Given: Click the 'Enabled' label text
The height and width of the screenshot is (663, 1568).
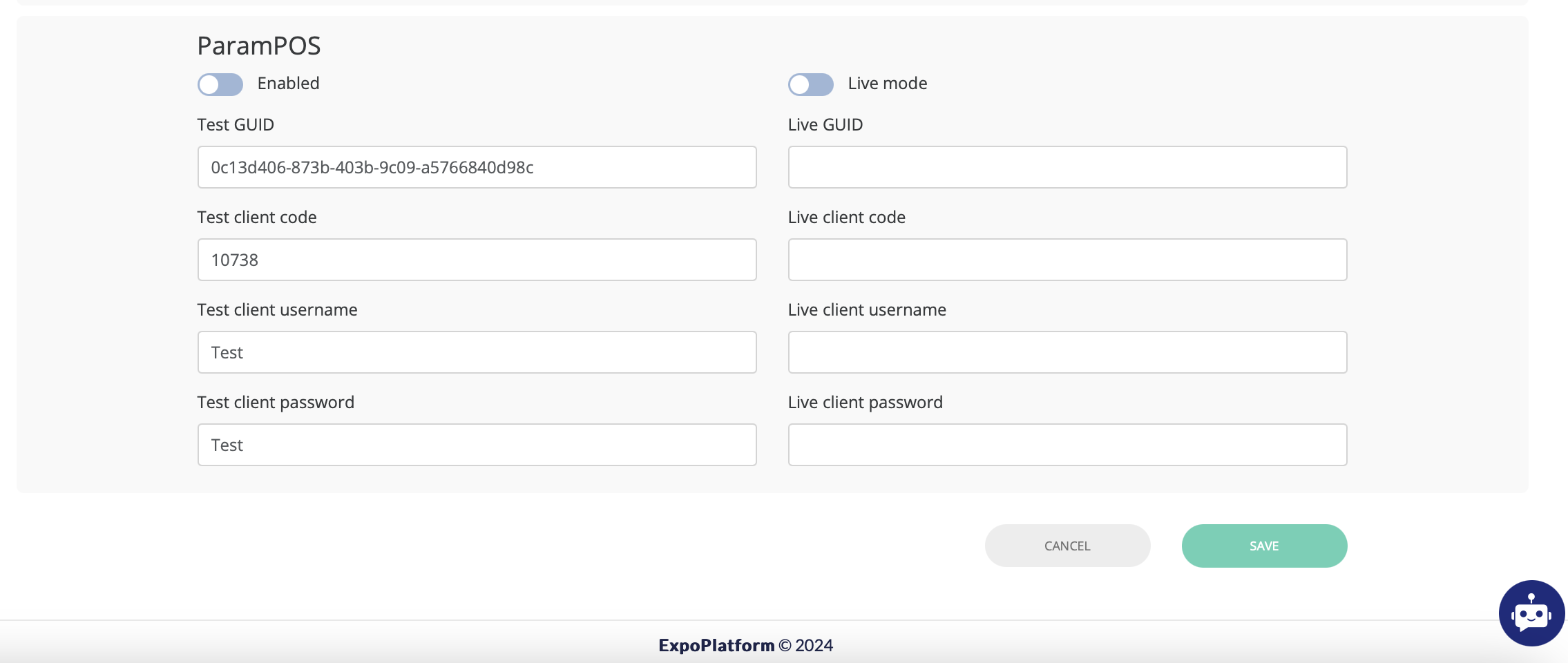Looking at the screenshot, I should click(x=288, y=84).
